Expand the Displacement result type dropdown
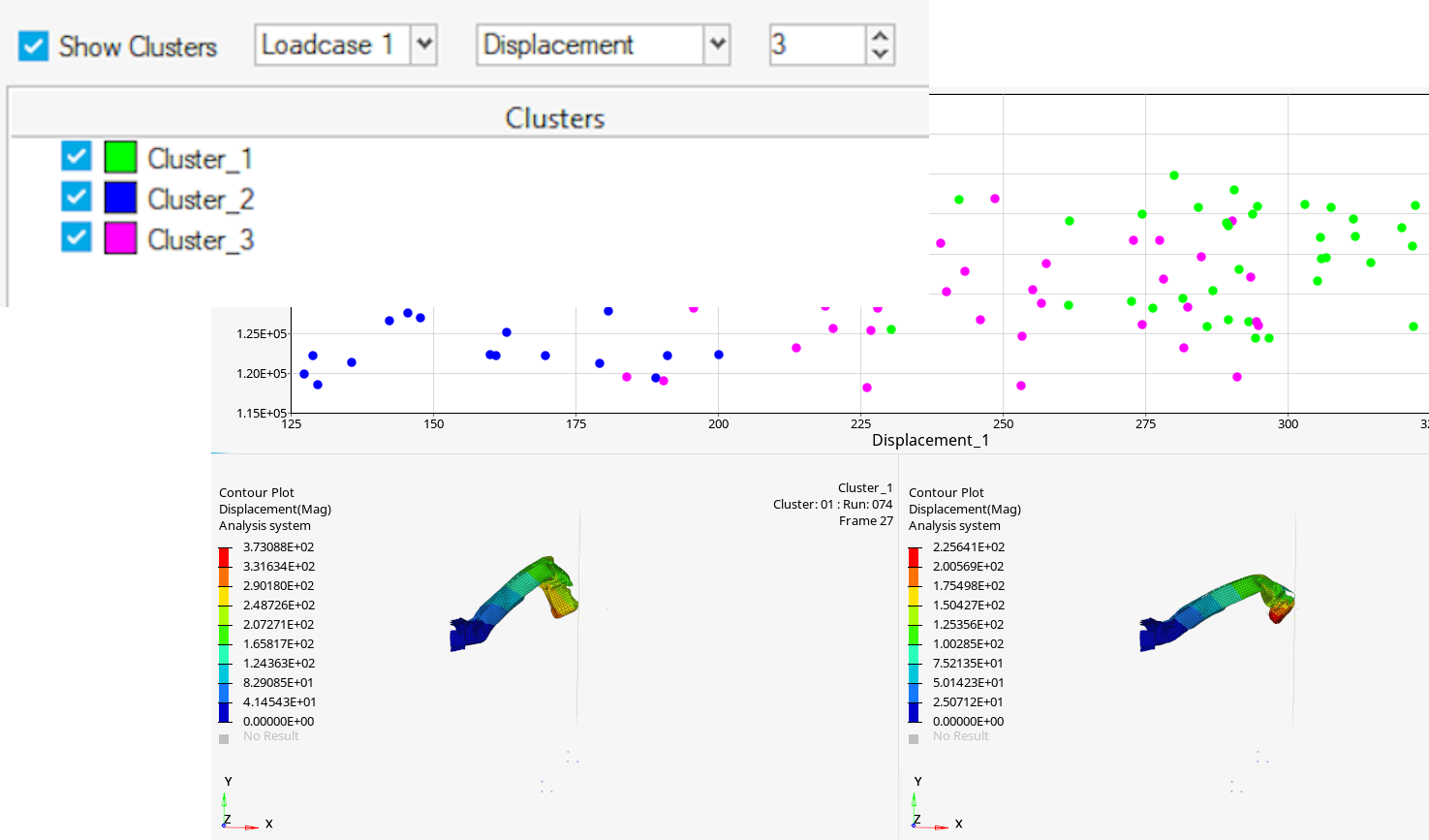 pos(716,45)
